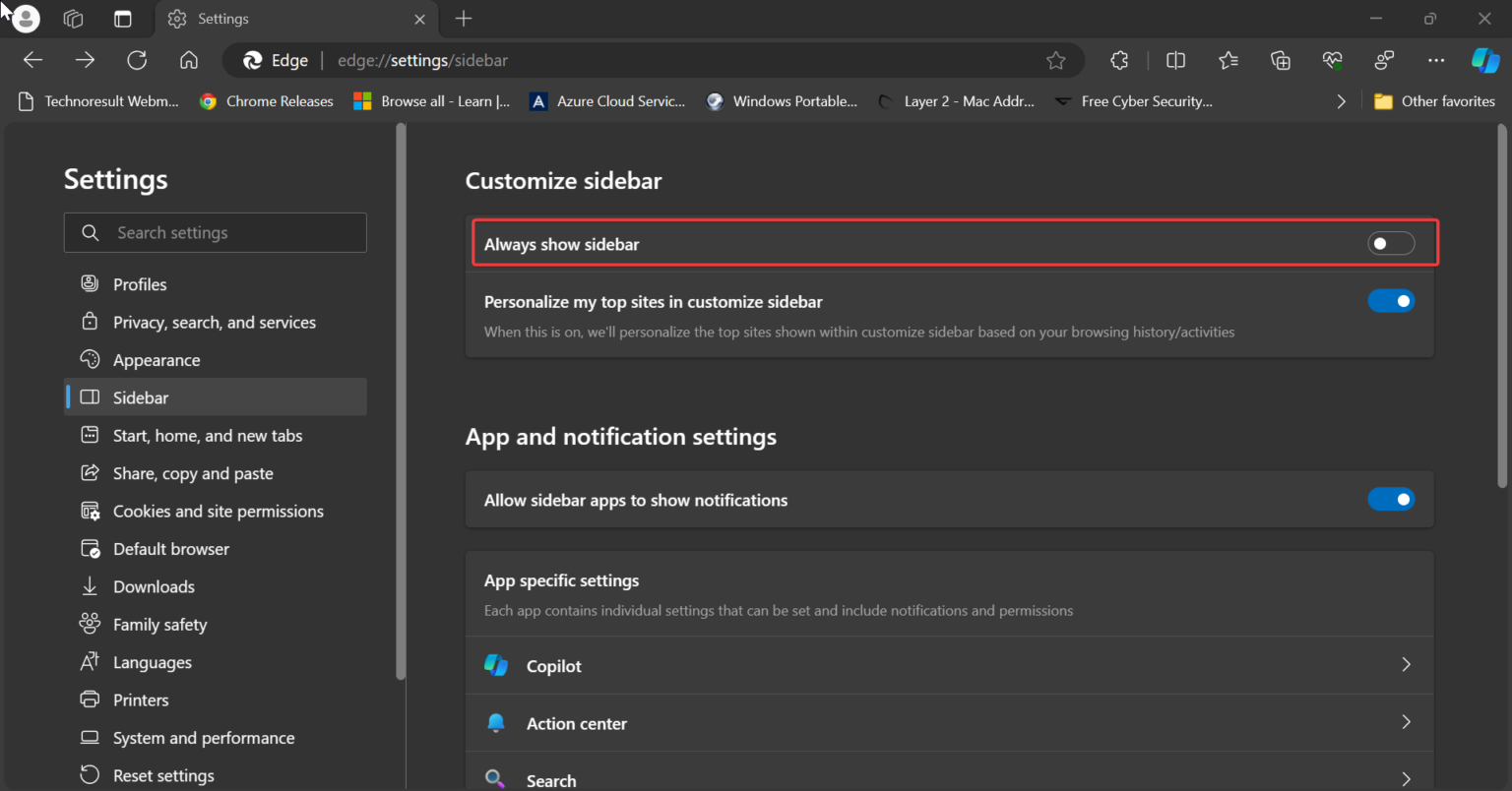Open the Workspaces icon near tabs
The height and width of the screenshot is (791, 1512).
(73, 19)
